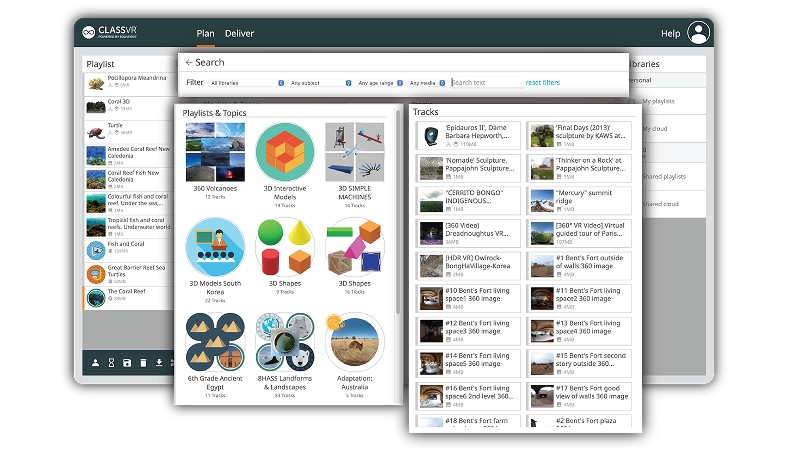
Task: Select #16 Bent's Fort living space6 track
Action: tap(468, 396)
